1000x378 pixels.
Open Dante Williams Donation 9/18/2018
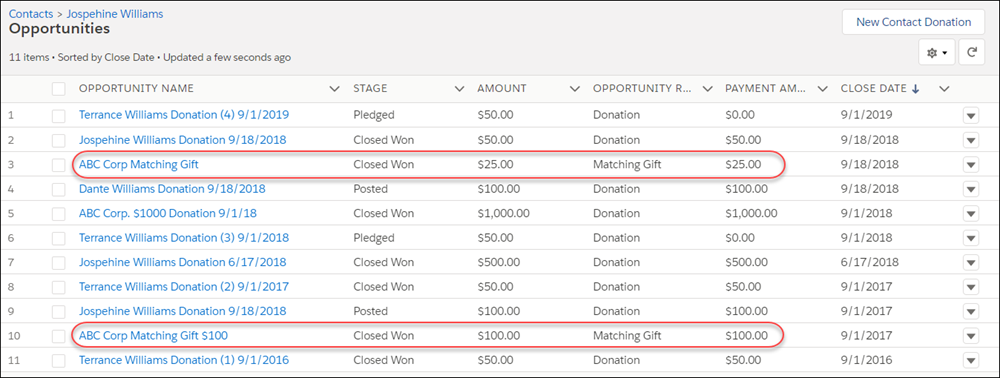coord(172,189)
